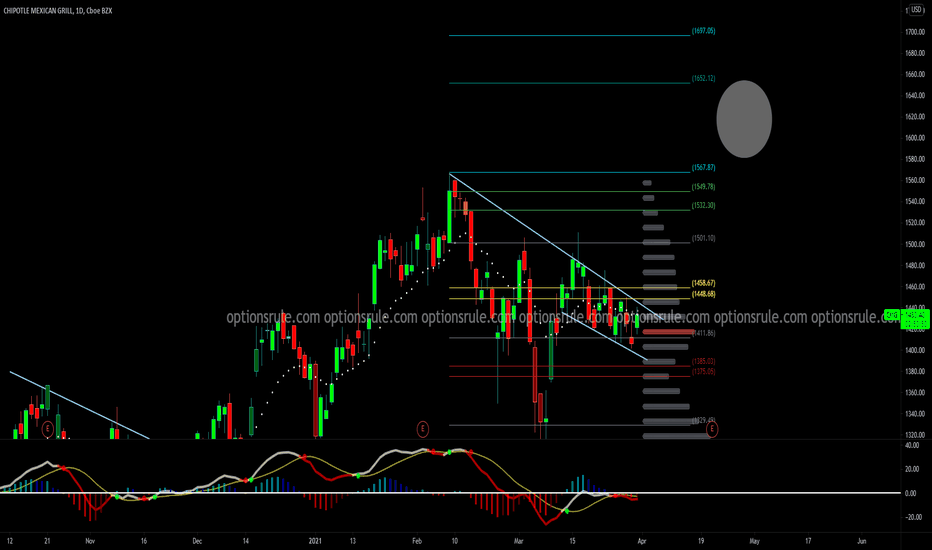The image size is (932, 550).
Task: Click 1700.00 on the price axis
Action: [915, 32]
